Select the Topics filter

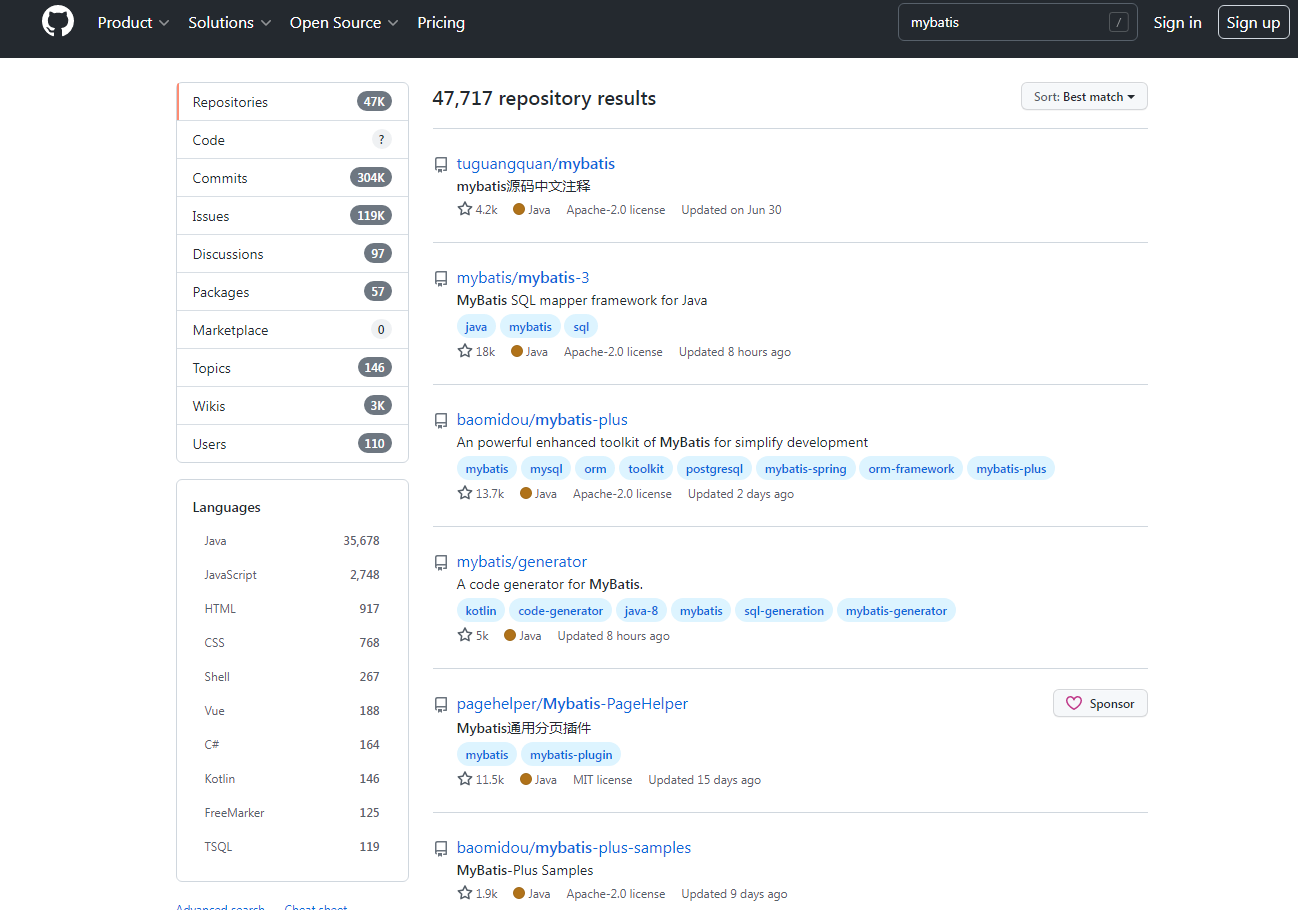292,368
